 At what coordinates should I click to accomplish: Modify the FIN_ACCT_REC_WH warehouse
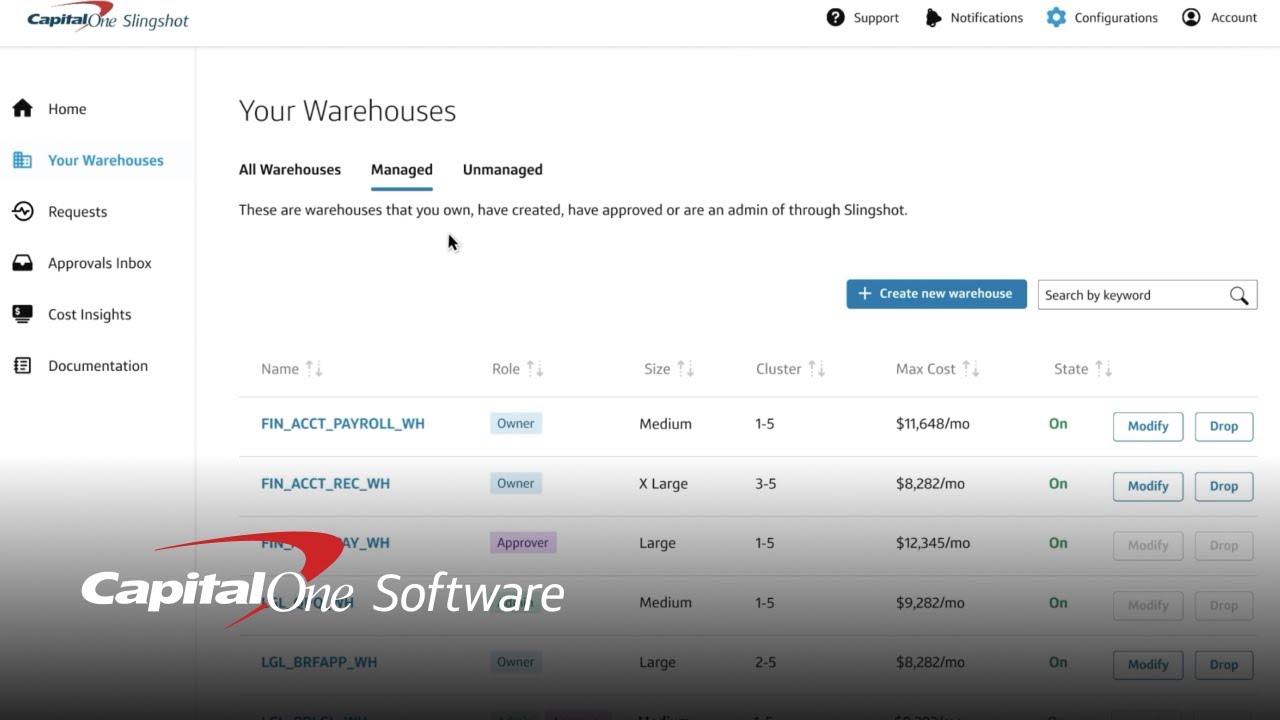[1148, 486]
